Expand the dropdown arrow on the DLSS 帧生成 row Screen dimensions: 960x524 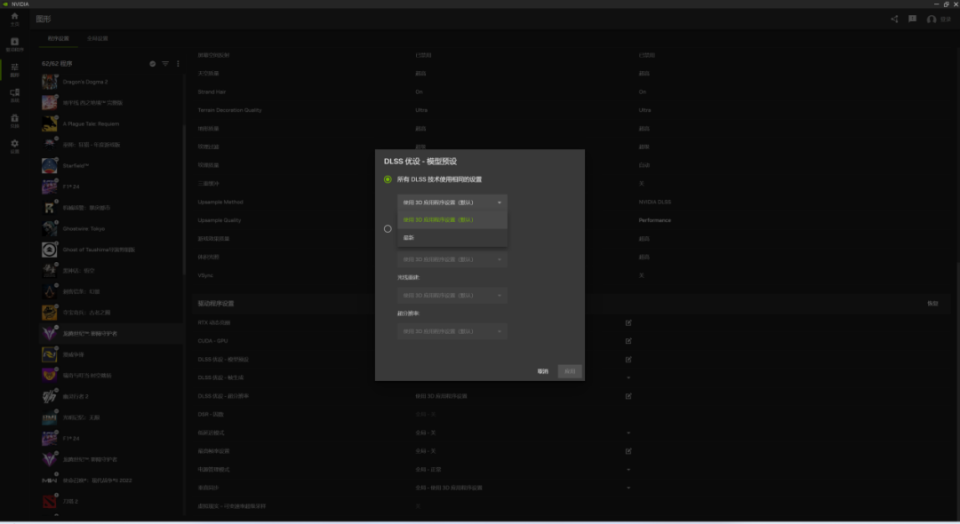[x=628, y=378]
